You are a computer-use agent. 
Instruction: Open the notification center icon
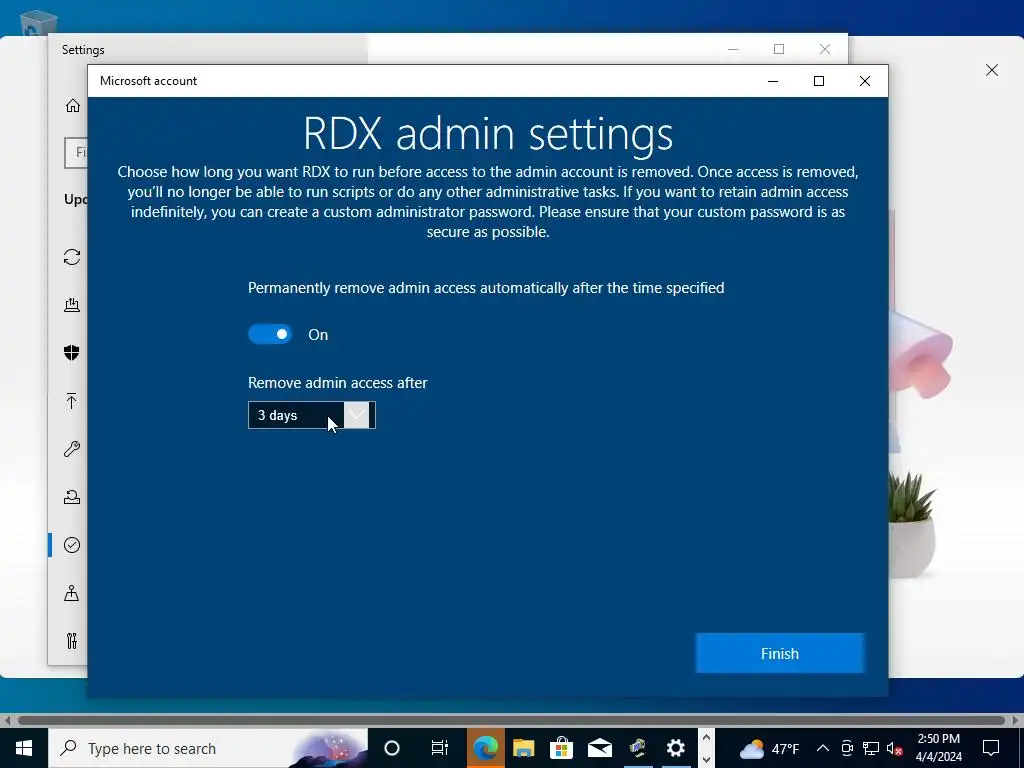pyautogui.click(x=991, y=748)
